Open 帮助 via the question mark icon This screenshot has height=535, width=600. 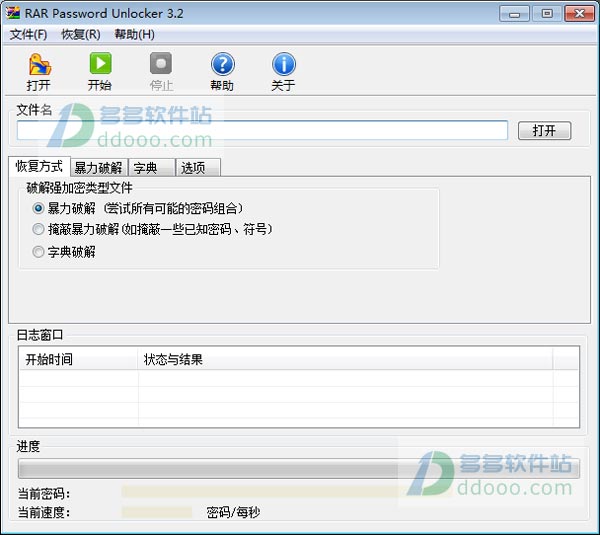tap(222, 64)
